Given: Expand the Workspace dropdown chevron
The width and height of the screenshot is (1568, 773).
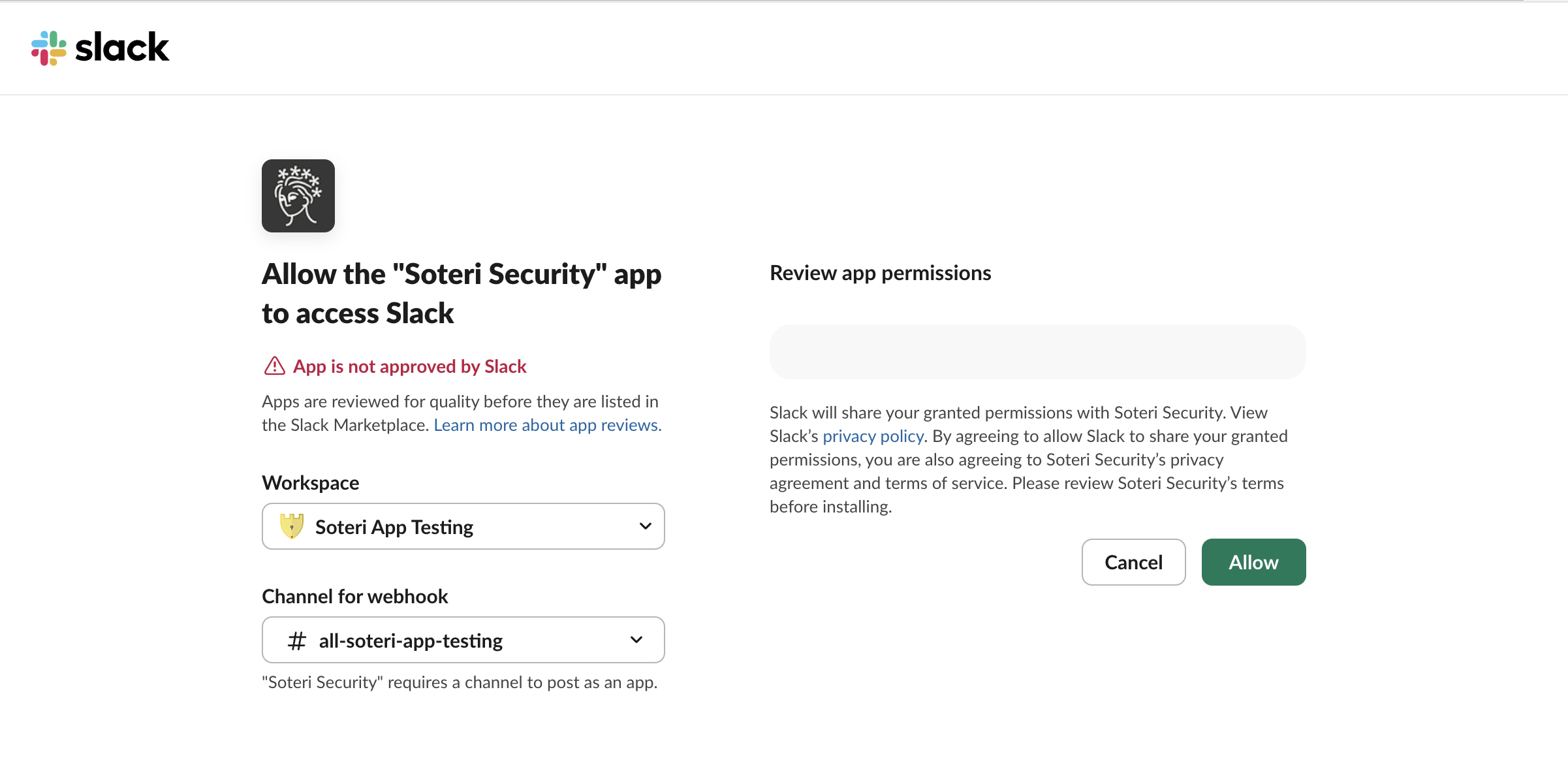Looking at the screenshot, I should (x=645, y=526).
